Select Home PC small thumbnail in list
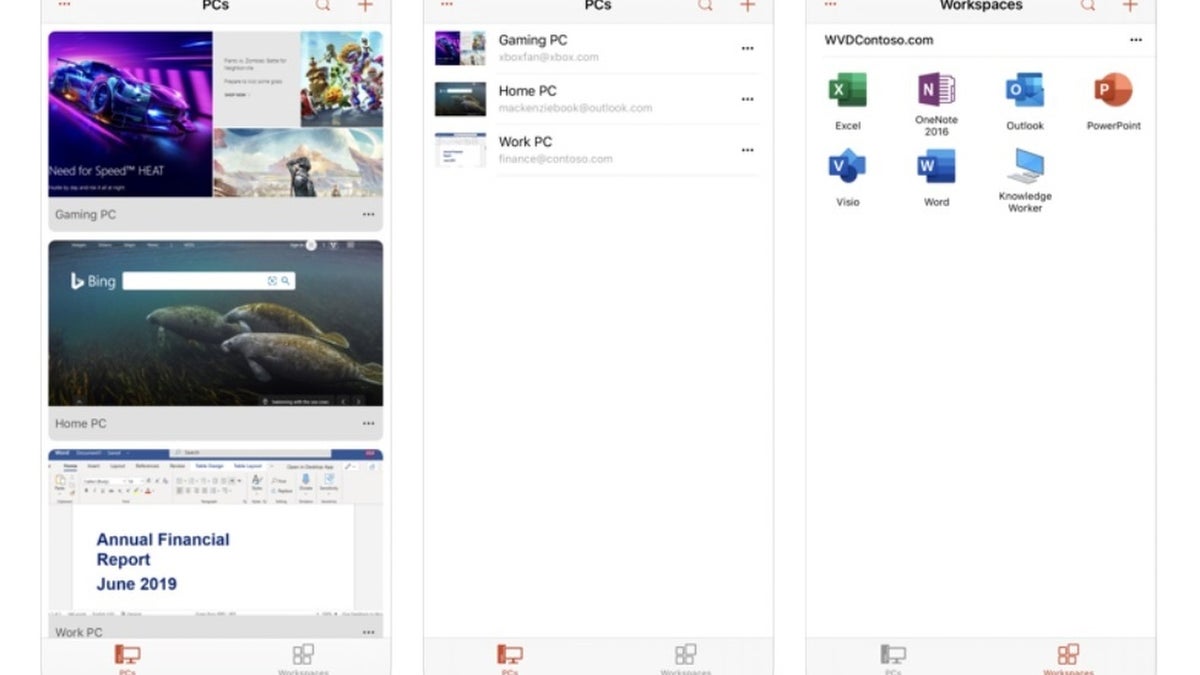 click(460, 99)
